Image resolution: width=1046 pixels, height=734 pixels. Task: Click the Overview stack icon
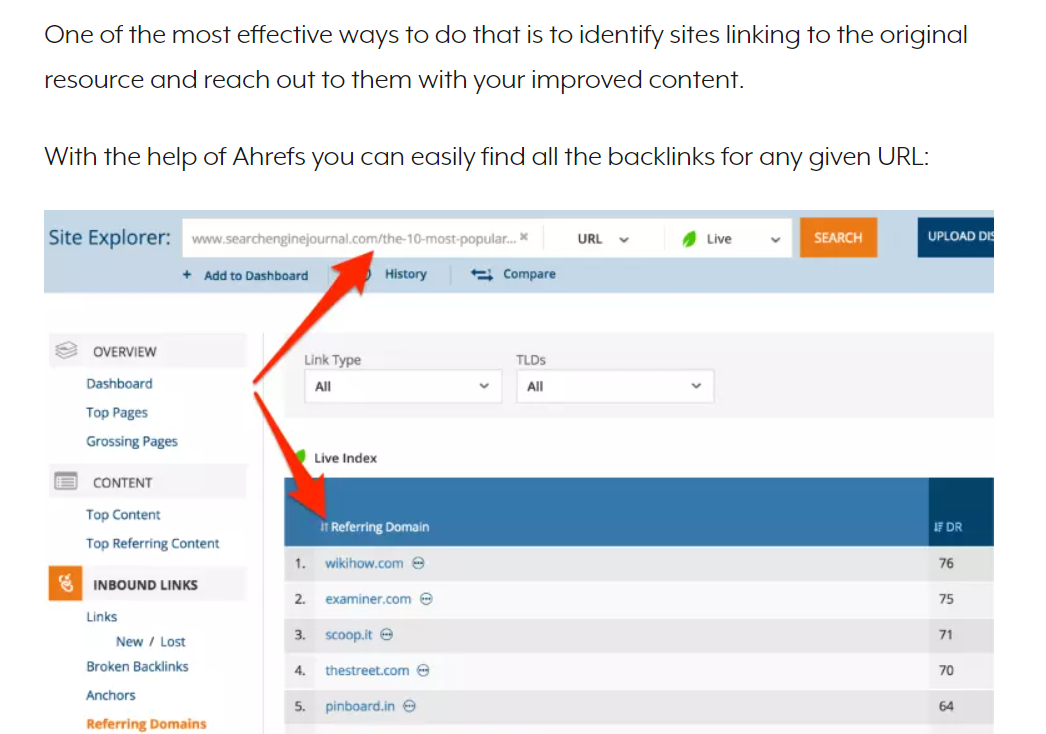click(66, 351)
